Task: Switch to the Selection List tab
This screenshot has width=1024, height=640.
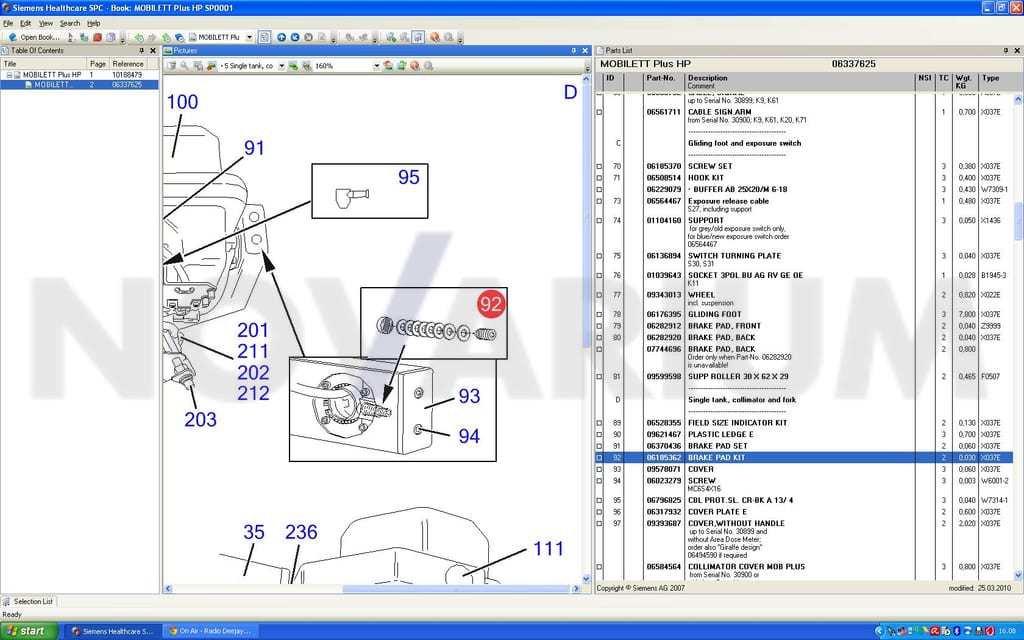Action: coord(29,601)
